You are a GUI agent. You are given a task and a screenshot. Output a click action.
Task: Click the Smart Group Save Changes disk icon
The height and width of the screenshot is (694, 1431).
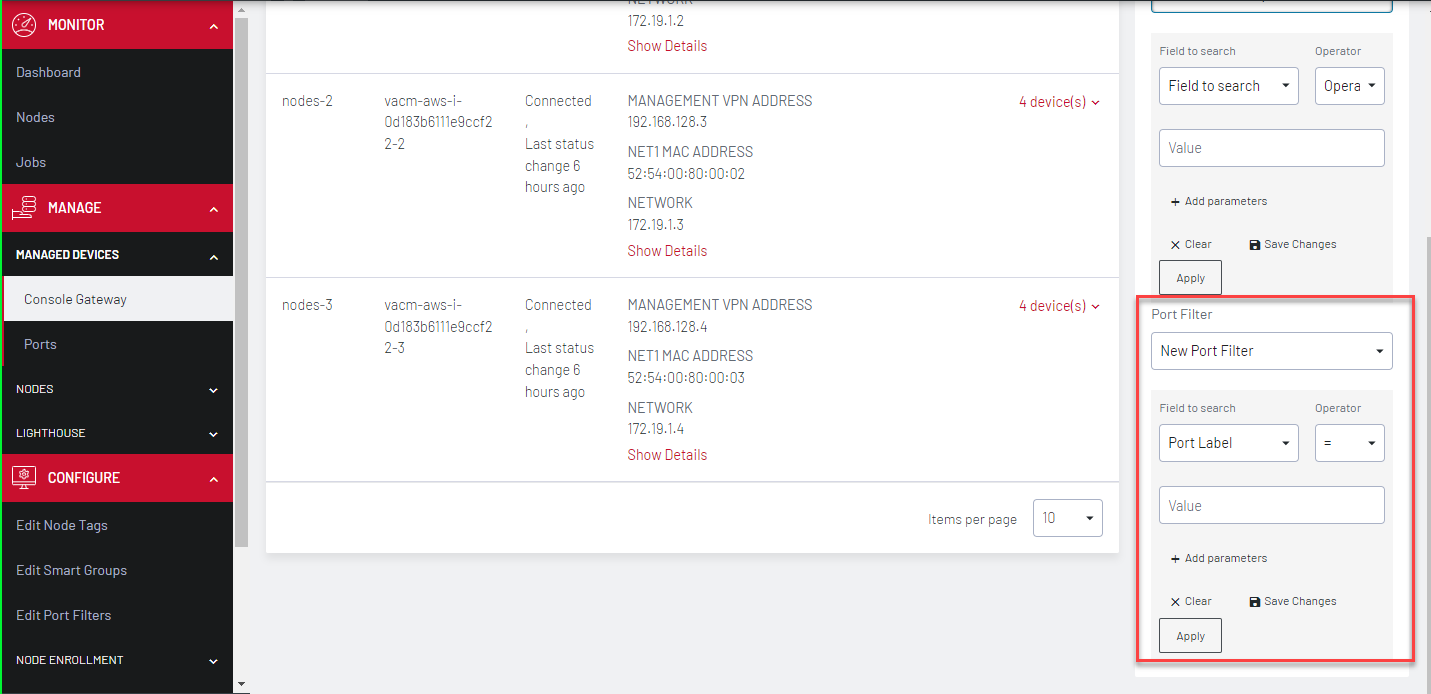[1255, 245]
